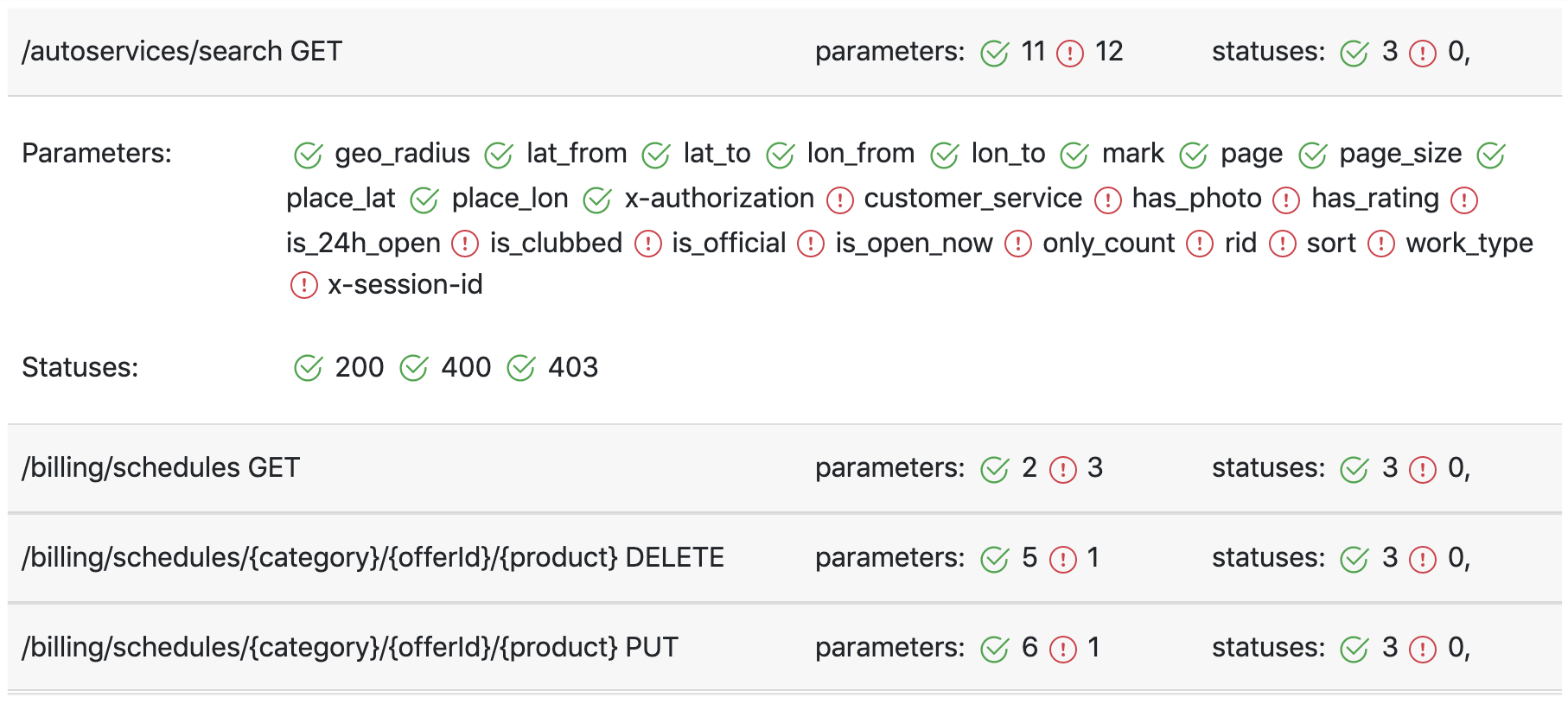Click the sort parameter name

tap(1331, 244)
